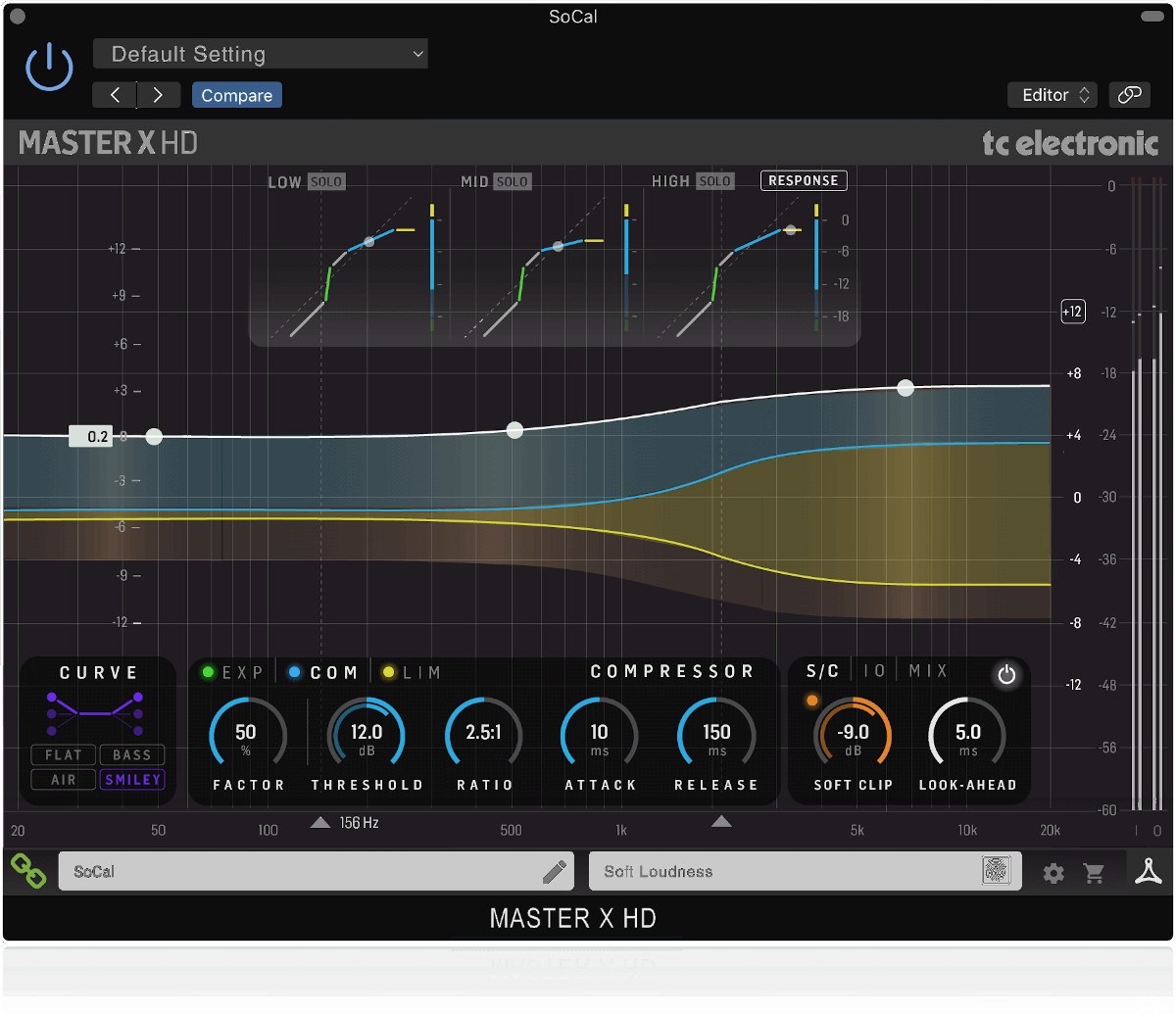Click the pencil icon to rename the SoCal preset
1176x1017 pixels.
click(556, 870)
